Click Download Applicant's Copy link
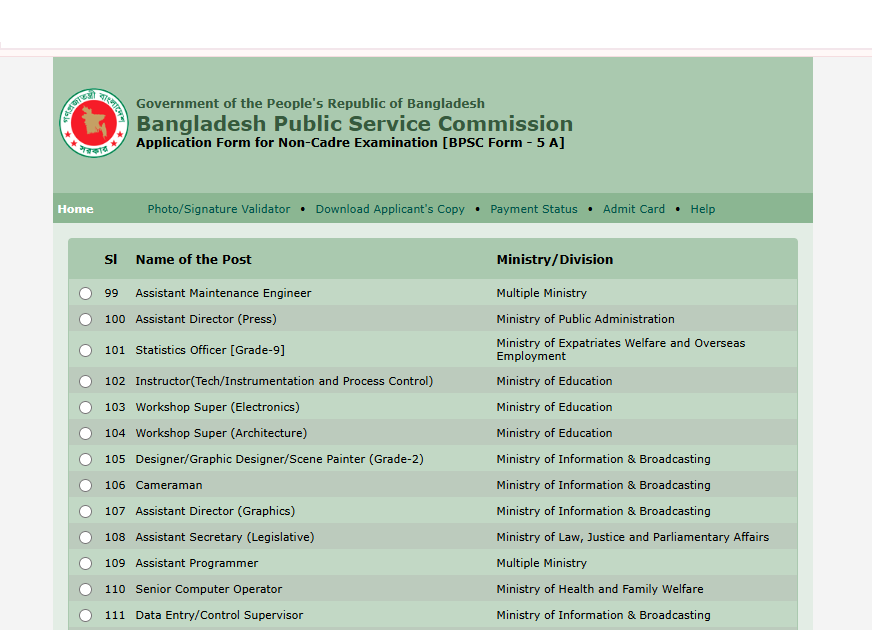This screenshot has height=630, width=872. click(x=390, y=209)
